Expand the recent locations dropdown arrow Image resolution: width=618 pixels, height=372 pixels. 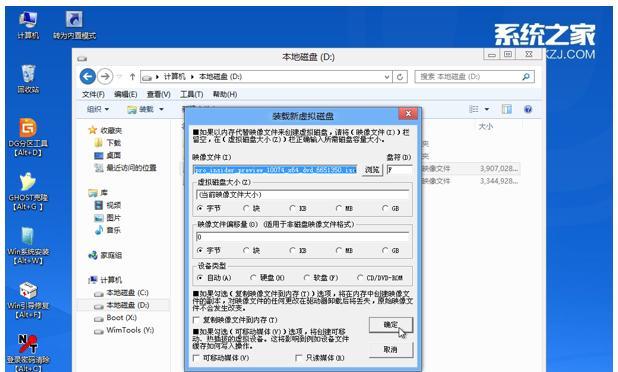[x=120, y=77]
